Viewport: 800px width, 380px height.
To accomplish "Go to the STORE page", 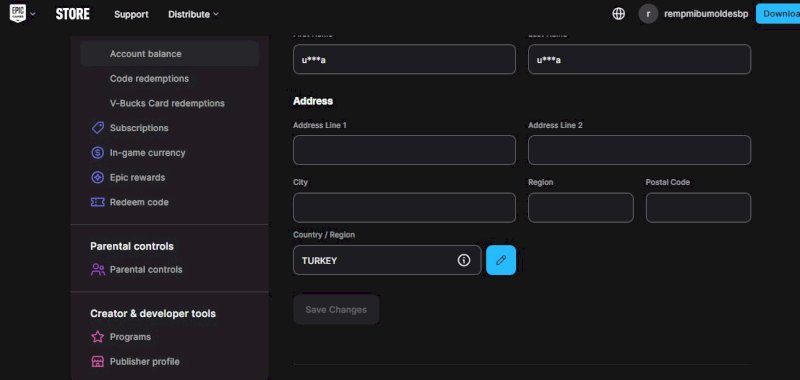I will pyautogui.click(x=72, y=14).
